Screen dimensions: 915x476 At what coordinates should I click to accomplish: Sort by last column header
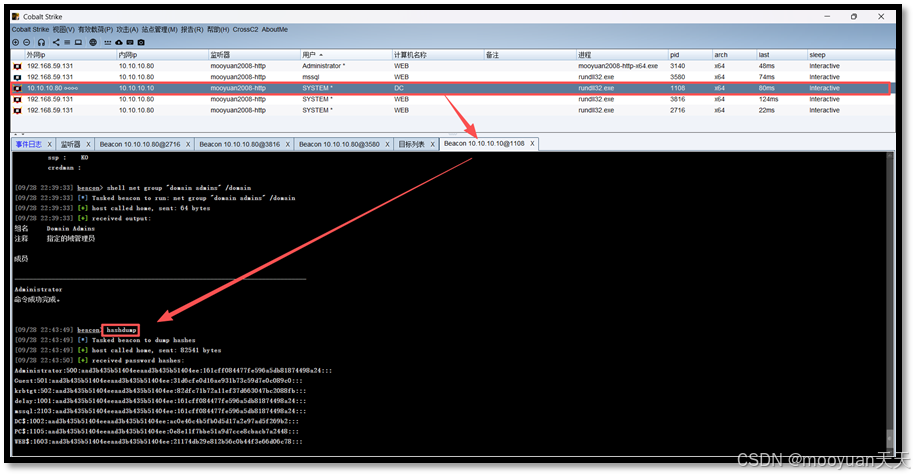click(781, 55)
